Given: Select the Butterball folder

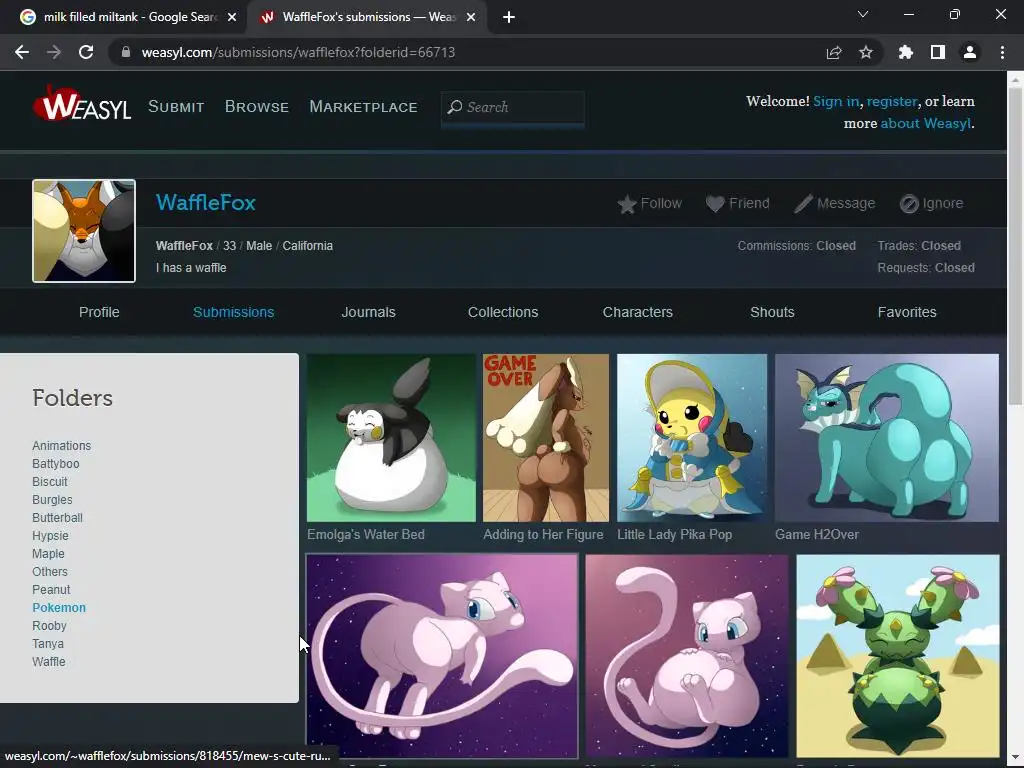Looking at the screenshot, I should 57,518.
